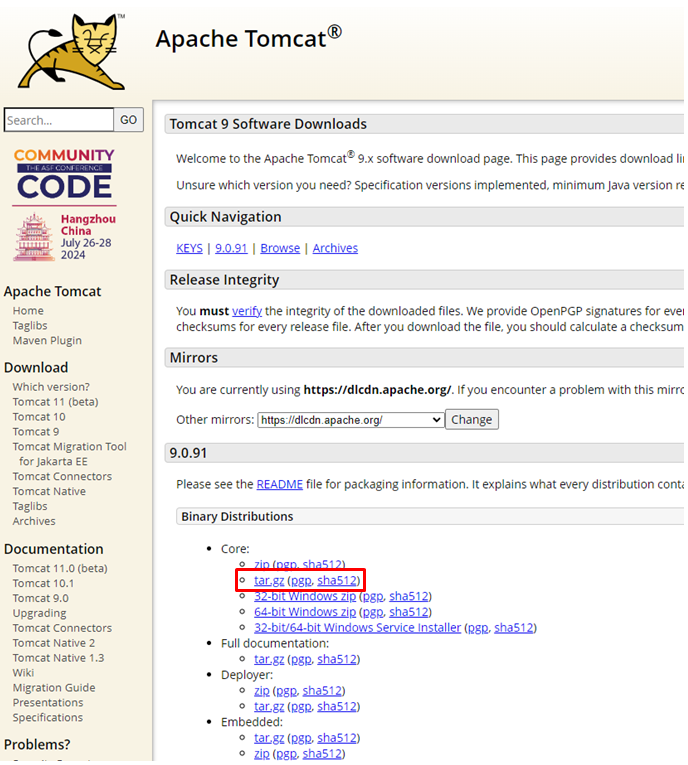Open Tomcat 10 download link in sidebar
Screen dimensions: 688x765
[x=39, y=417]
